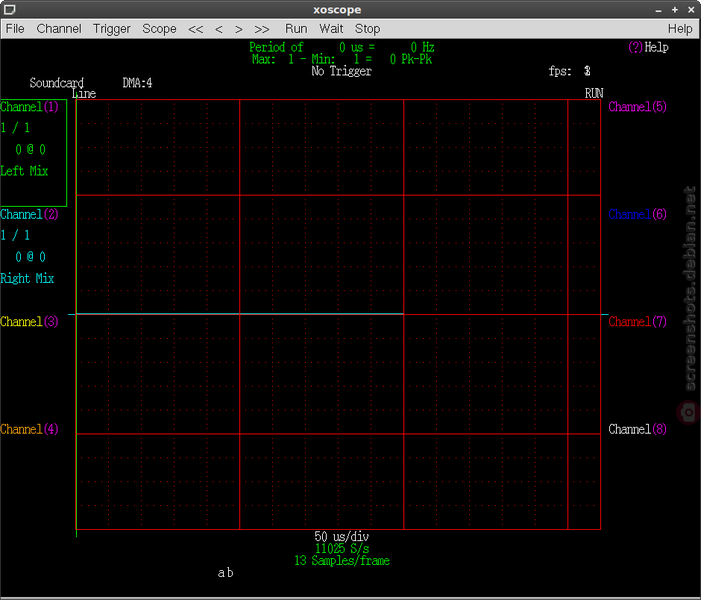
Task: Click Channel 2 '0 @ 0' position text
Action: coord(30,257)
